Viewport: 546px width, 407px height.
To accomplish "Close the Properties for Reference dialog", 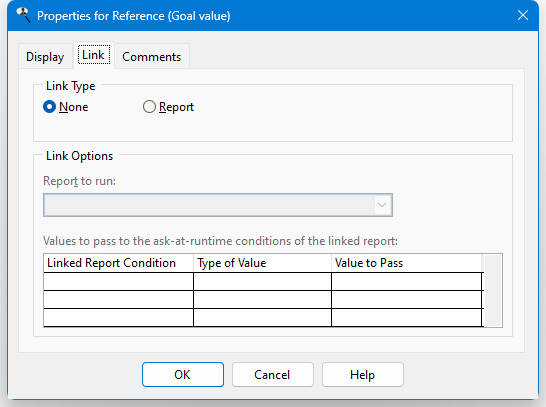I will 523,15.
